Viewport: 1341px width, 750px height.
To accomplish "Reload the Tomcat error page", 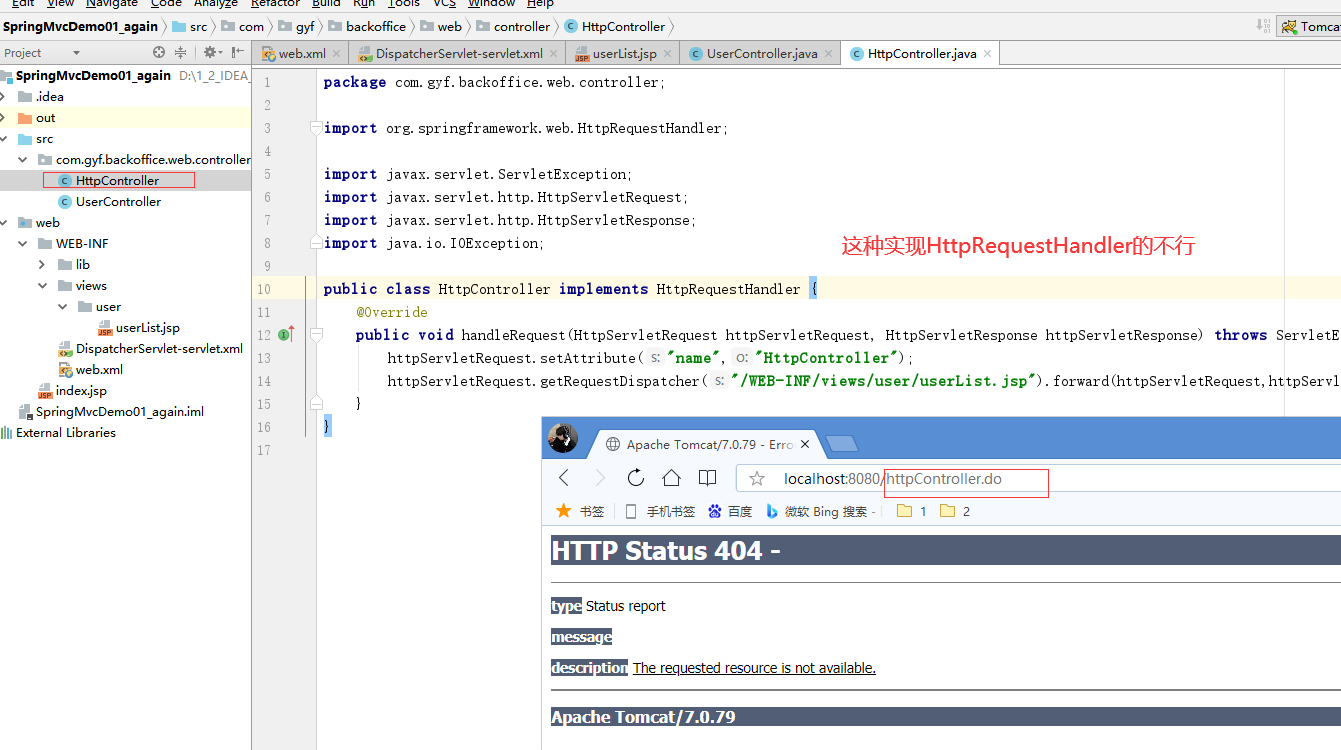I will coord(636,478).
